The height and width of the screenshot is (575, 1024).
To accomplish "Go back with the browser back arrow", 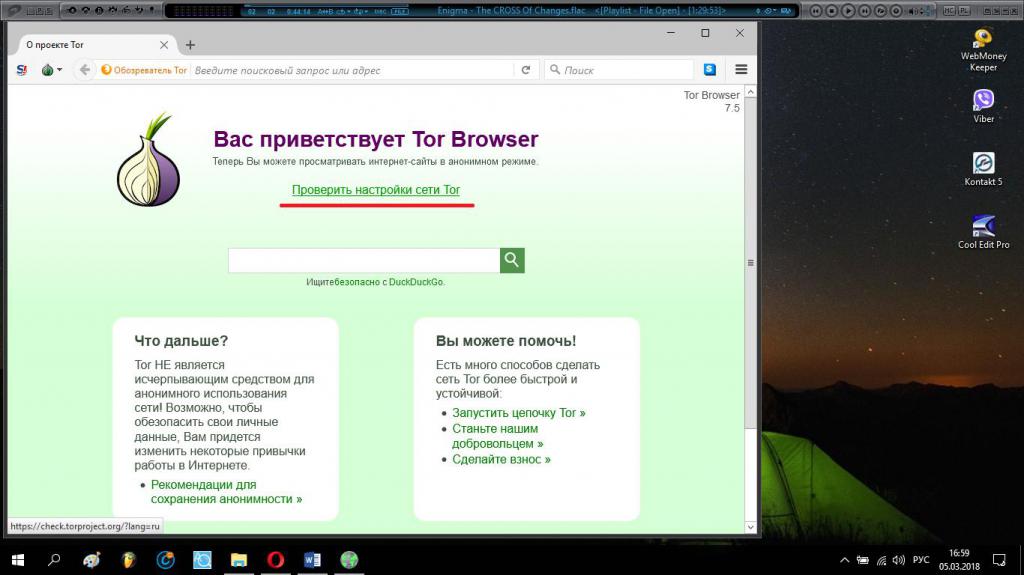I will click(84, 70).
